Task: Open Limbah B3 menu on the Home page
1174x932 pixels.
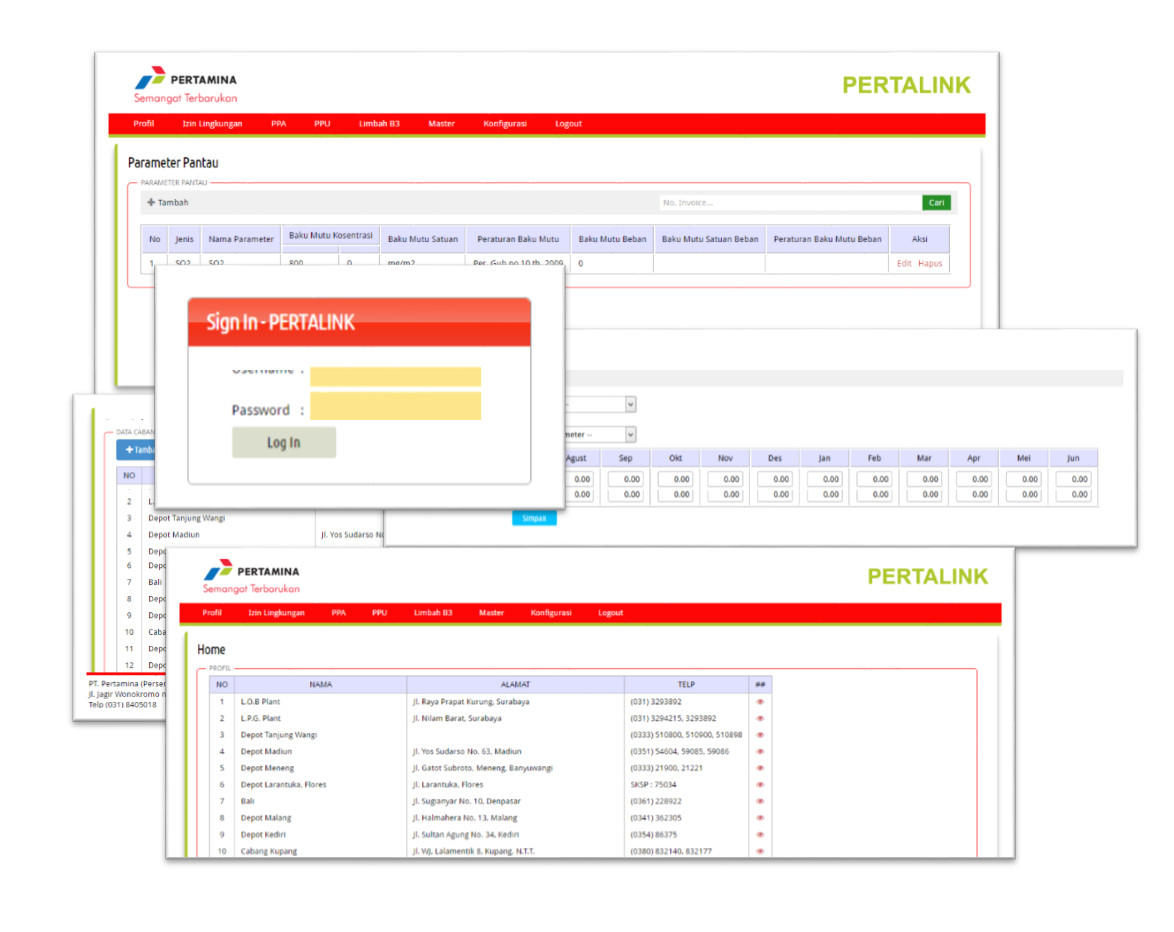Action: 433,613
